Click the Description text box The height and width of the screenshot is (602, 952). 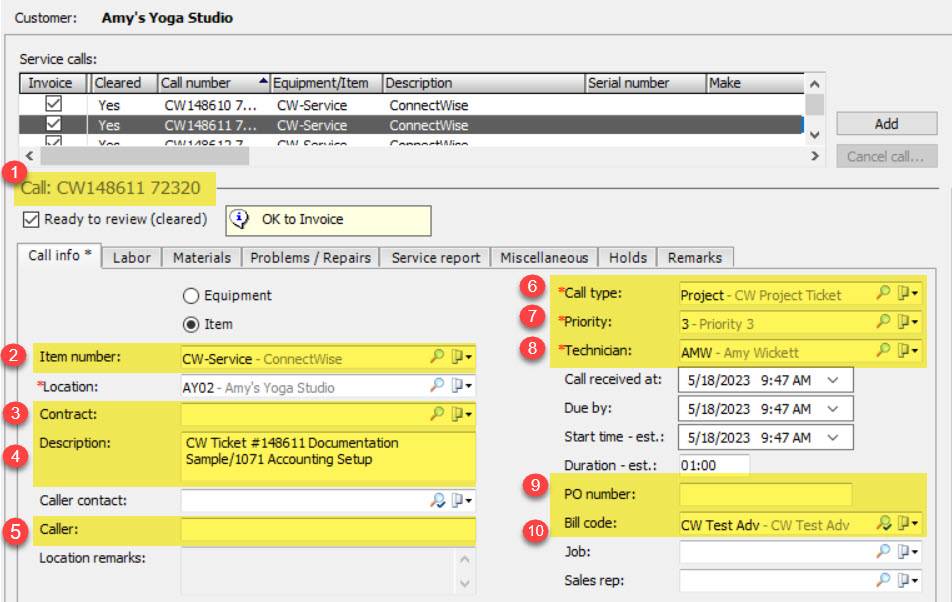[x=328, y=457]
